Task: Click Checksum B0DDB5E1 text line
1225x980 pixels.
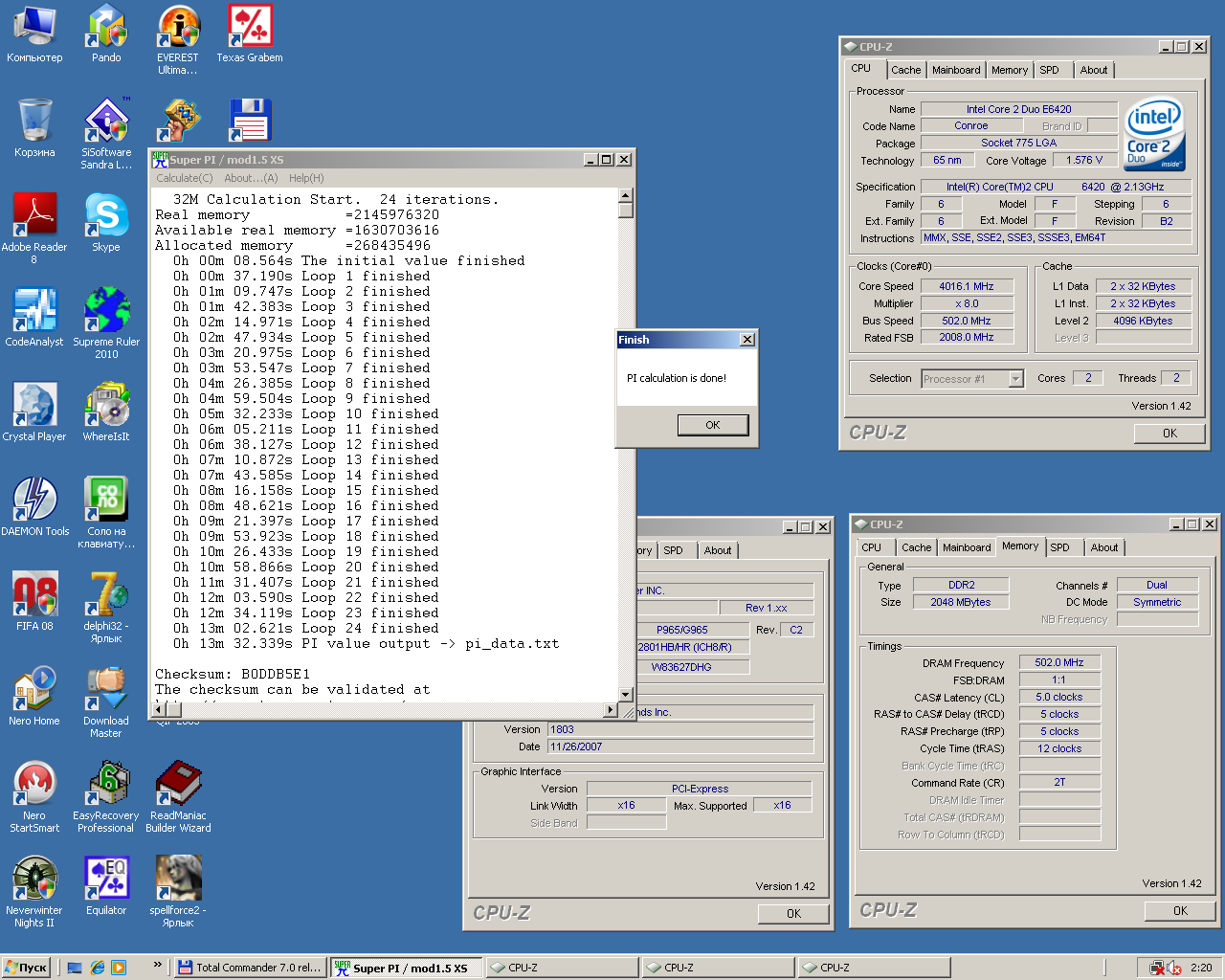Action: click(233, 674)
